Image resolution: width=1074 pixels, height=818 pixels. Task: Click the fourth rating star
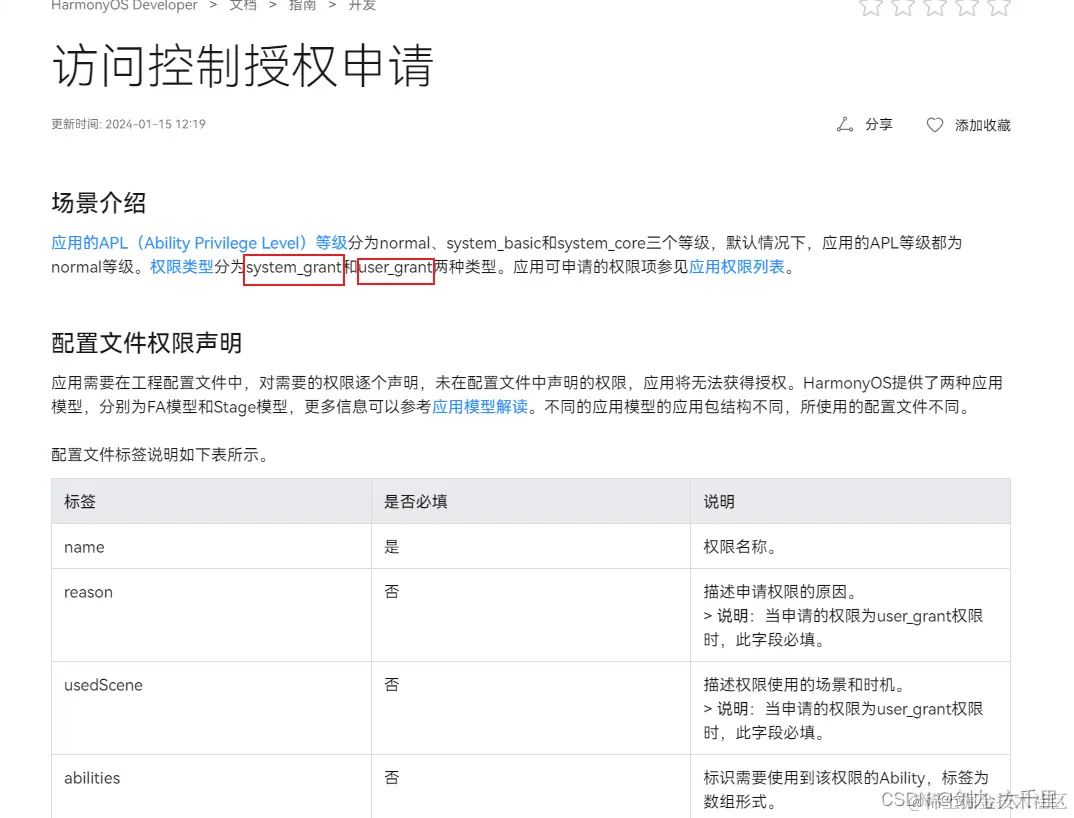[x=967, y=7]
